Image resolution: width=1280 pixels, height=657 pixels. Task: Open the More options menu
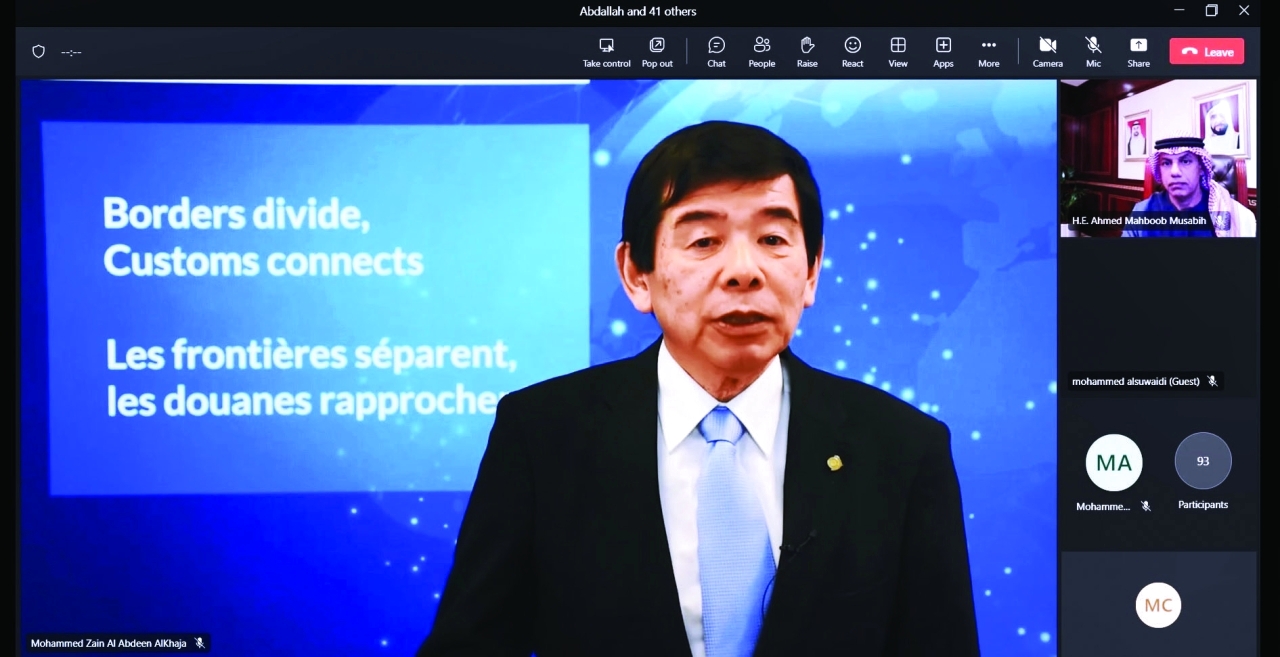click(x=988, y=52)
